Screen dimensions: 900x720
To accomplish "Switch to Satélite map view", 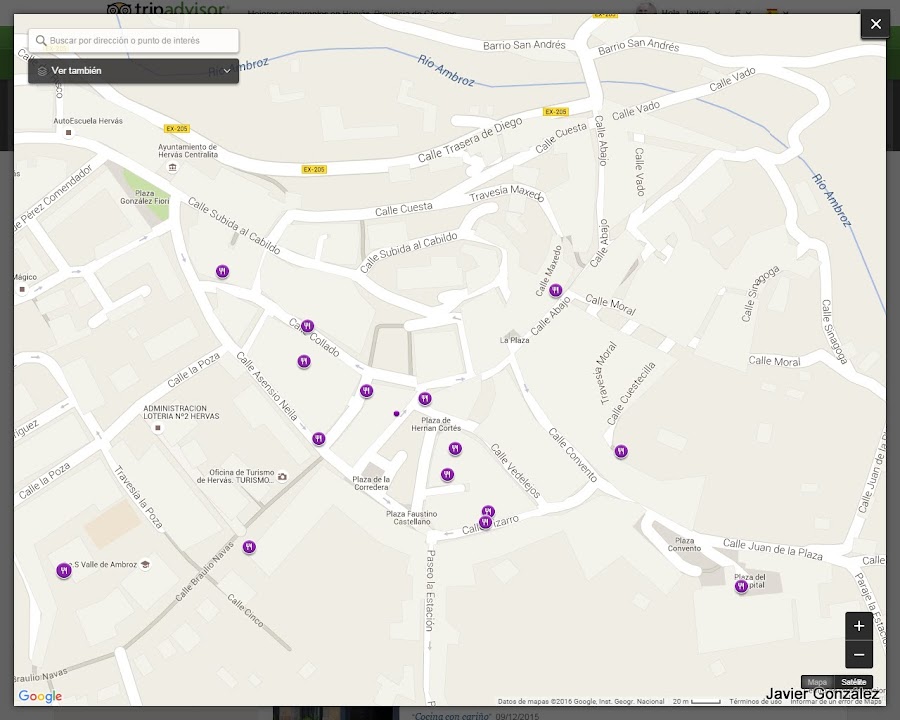I will coord(854,682).
